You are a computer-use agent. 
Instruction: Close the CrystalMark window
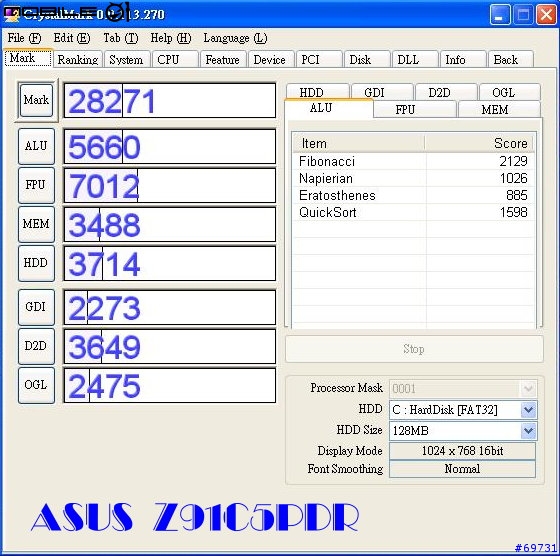546,15
